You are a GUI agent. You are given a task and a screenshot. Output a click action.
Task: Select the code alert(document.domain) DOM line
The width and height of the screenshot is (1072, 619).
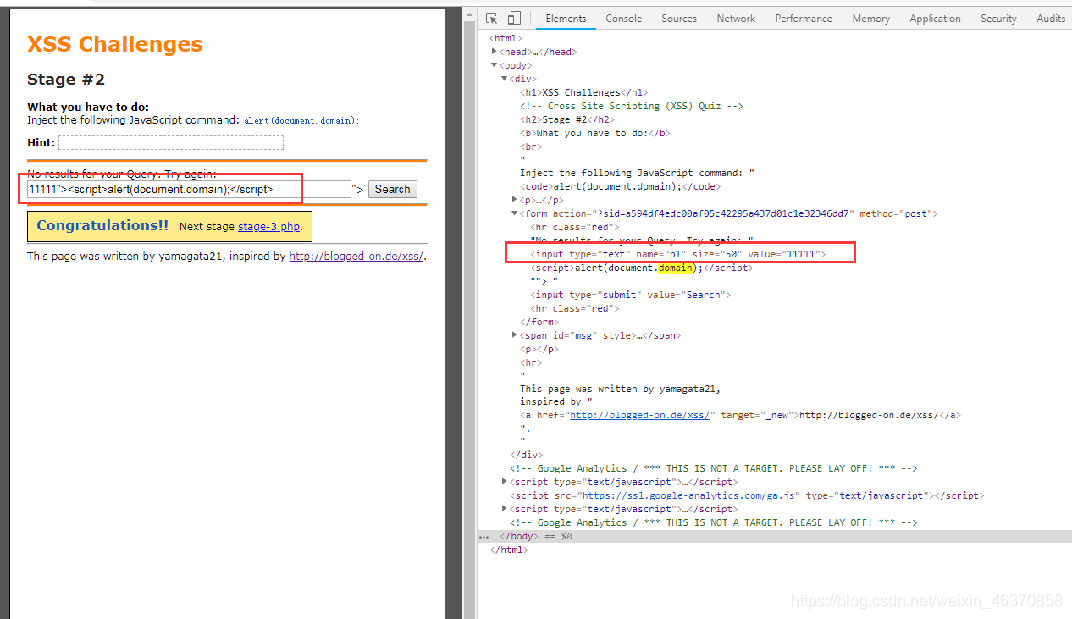tap(620, 187)
